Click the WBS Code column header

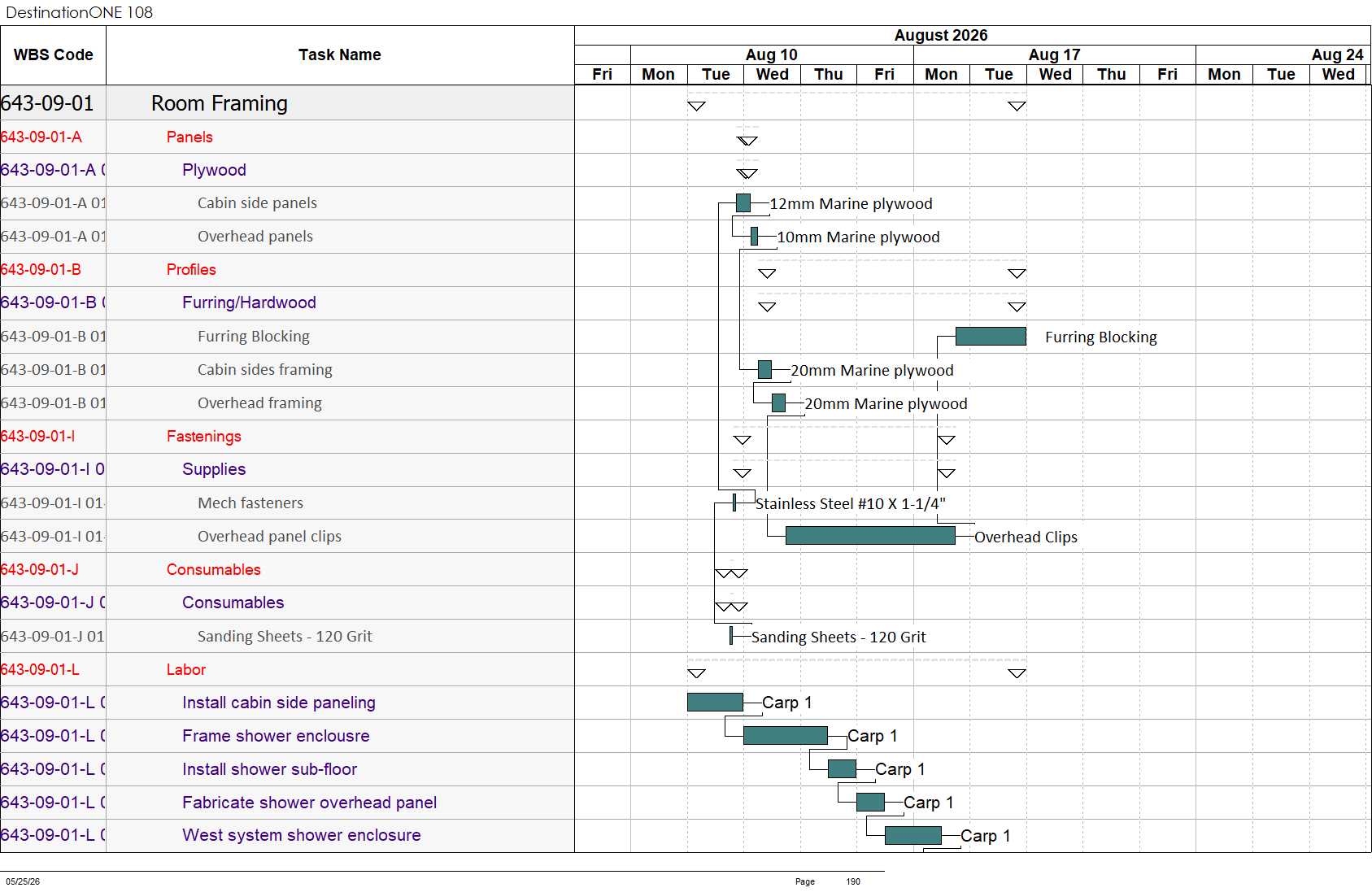click(x=53, y=55)
